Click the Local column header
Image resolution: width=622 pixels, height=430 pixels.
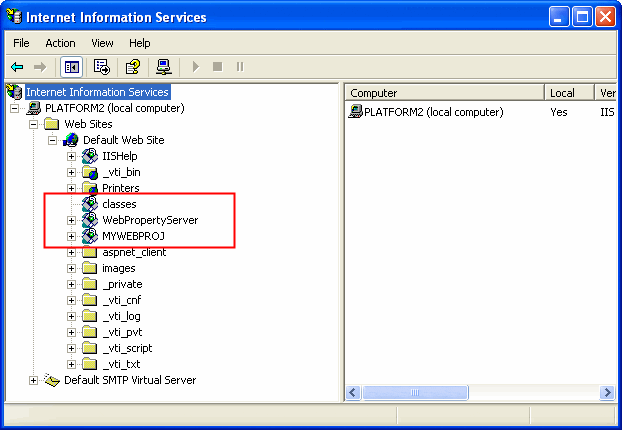coord(570,93)
